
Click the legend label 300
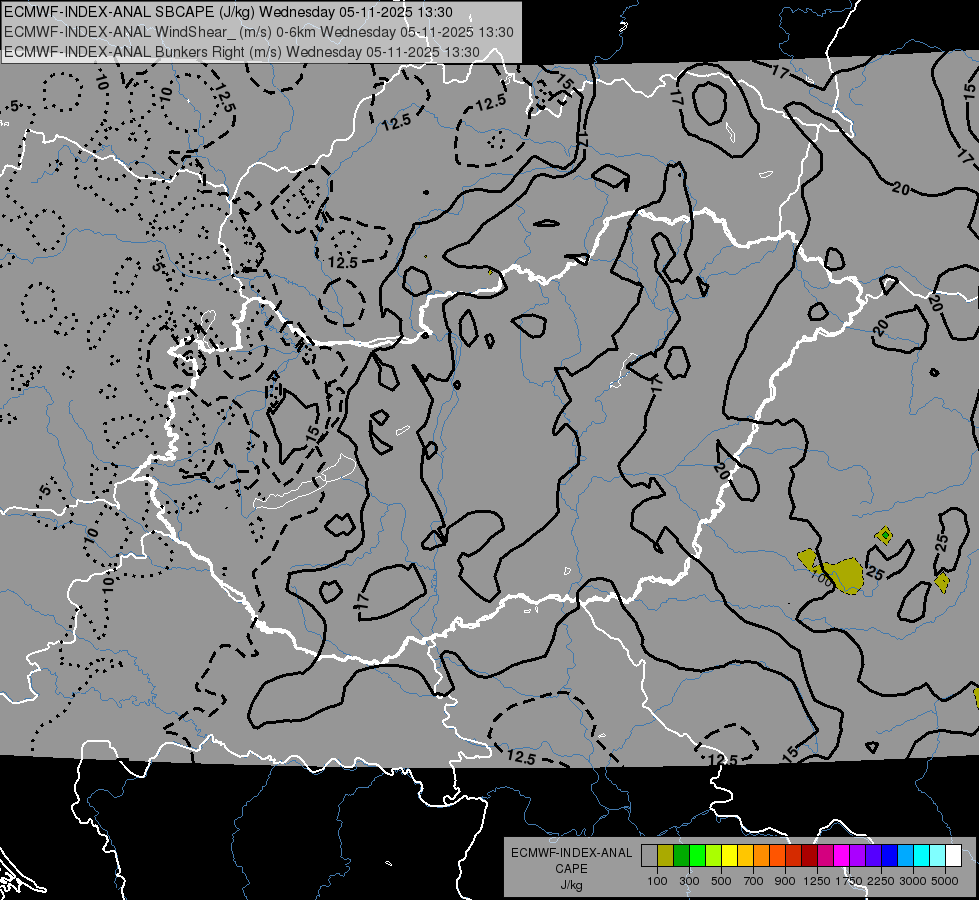click(x=689, y=881)
